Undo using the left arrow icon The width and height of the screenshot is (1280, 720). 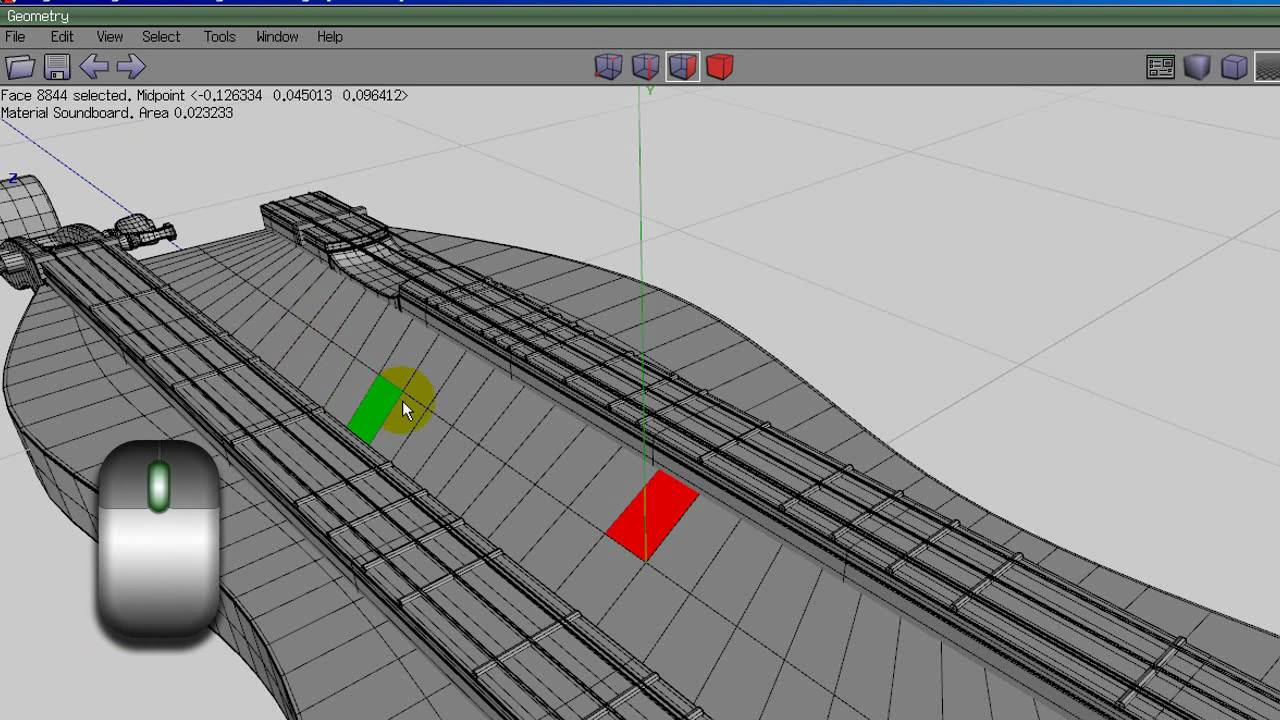pos(92,66)
